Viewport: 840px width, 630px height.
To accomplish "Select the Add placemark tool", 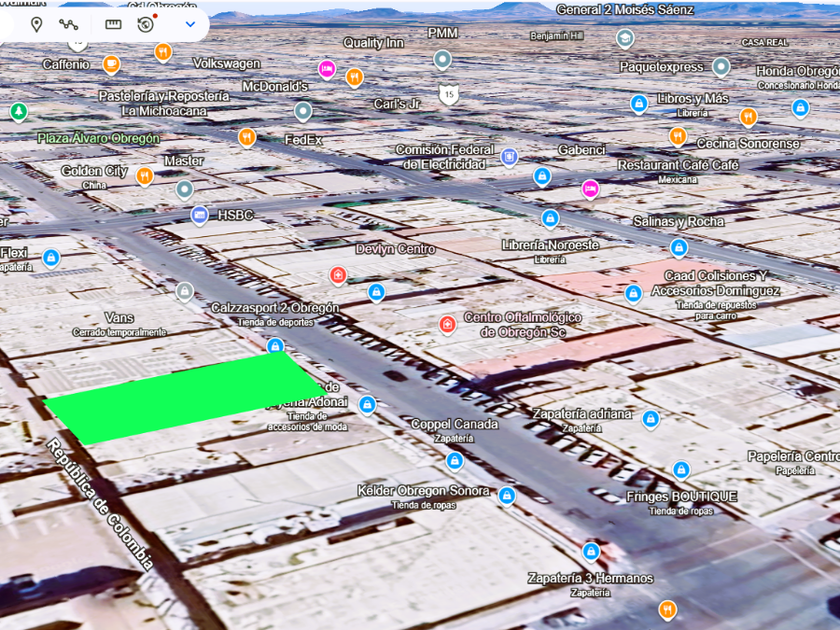I will point(37,24).
